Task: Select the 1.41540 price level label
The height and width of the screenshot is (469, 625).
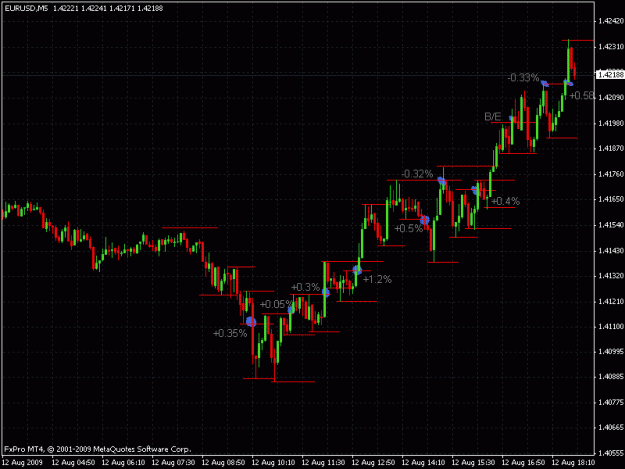Action: (x=611, y=225)
